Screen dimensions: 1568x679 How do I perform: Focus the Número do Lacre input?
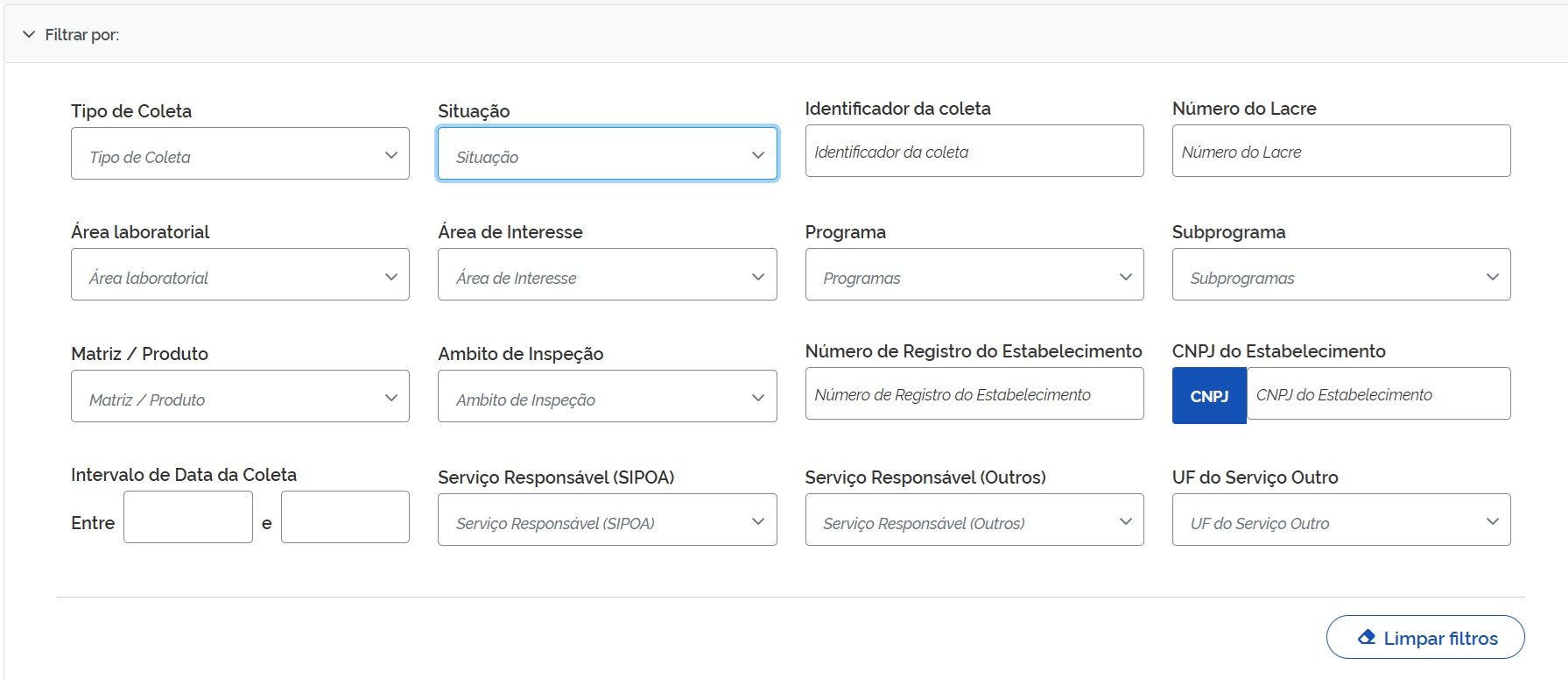click(x=1340, y=152)
